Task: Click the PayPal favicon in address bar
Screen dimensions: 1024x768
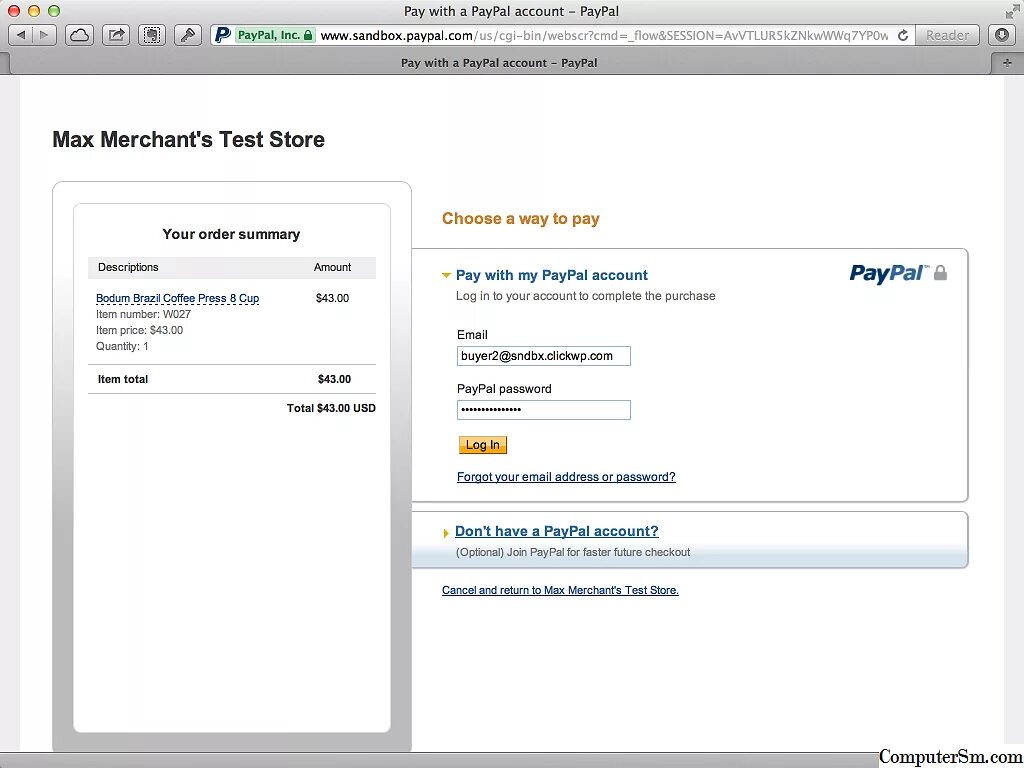Action: (x=223, y=35)
